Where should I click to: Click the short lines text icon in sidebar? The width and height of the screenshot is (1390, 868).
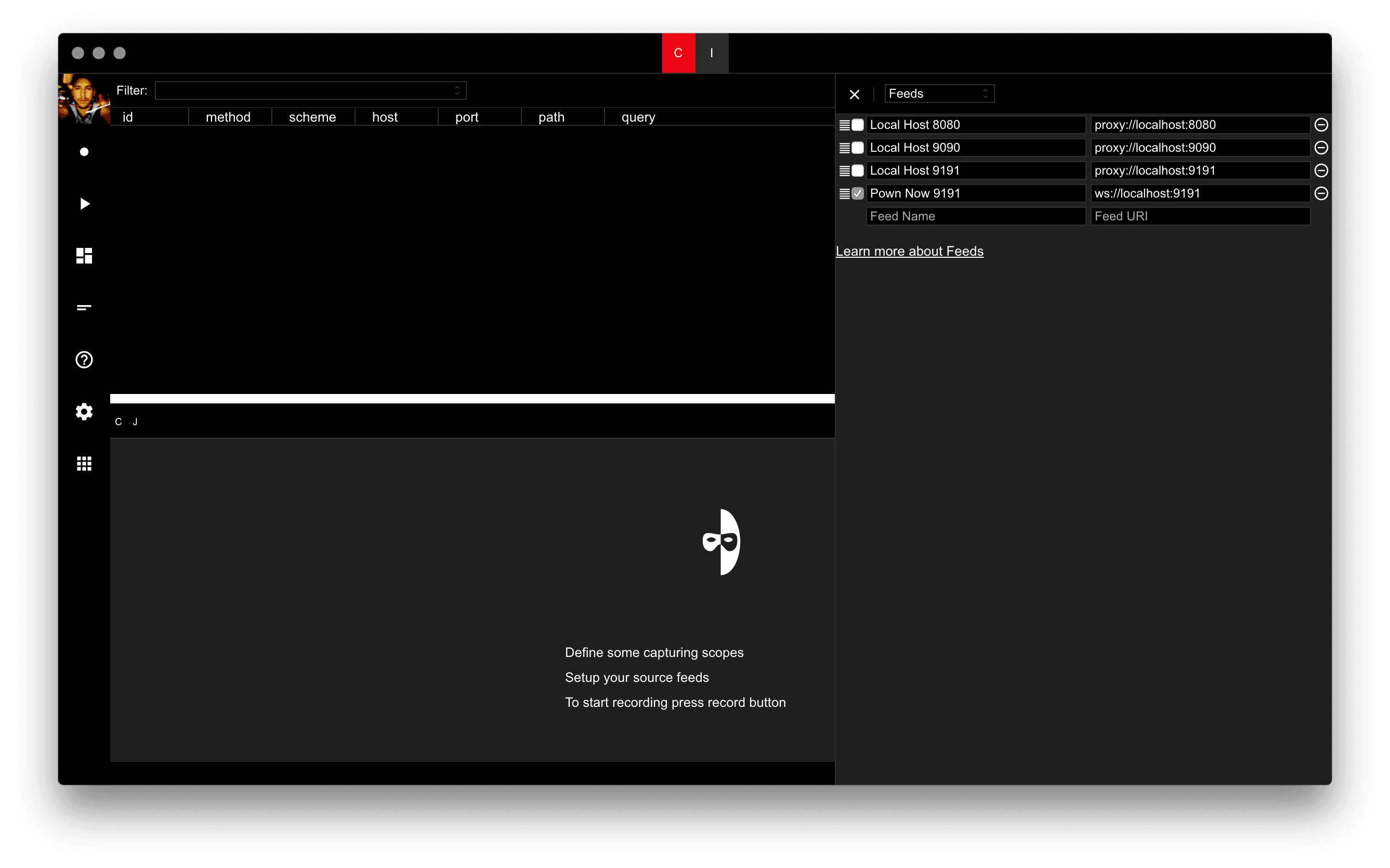point(84,308)
